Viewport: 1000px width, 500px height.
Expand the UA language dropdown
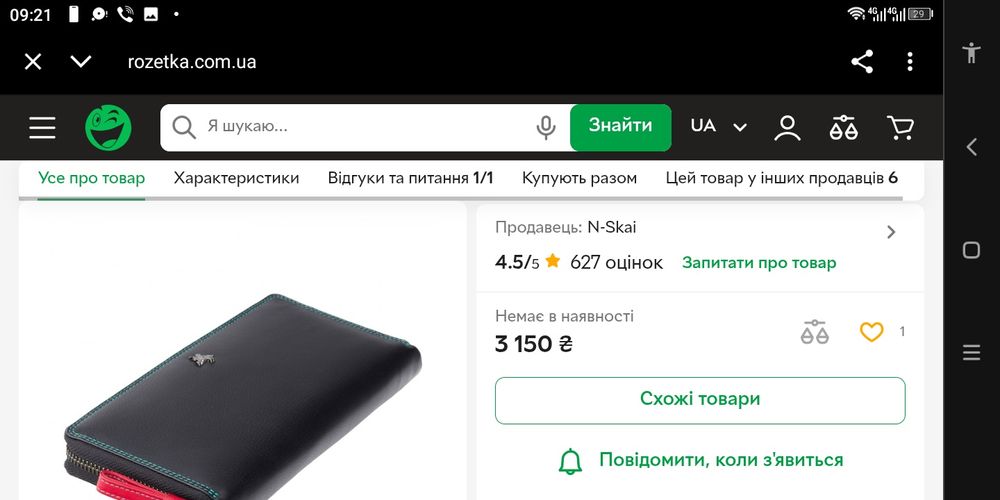[718, 126]
